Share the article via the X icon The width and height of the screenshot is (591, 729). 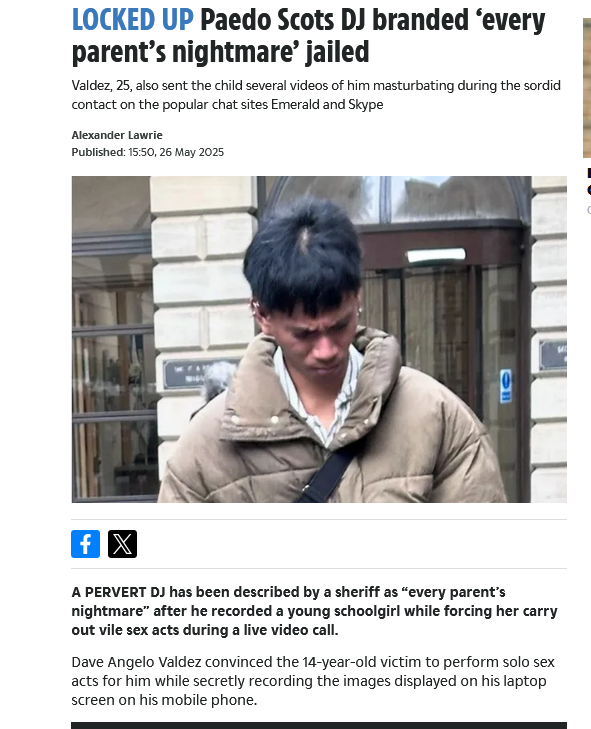pyautogui.click(x=122, y=543)
